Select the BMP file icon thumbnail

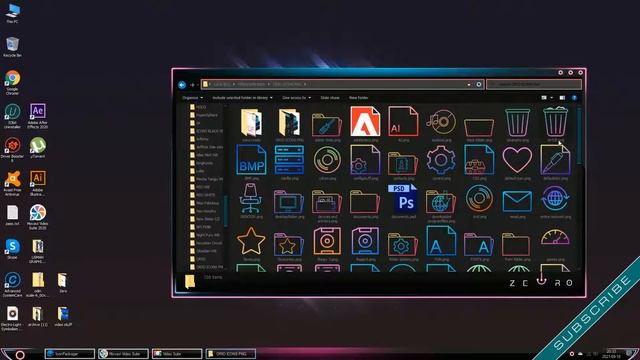pos(251,160)
